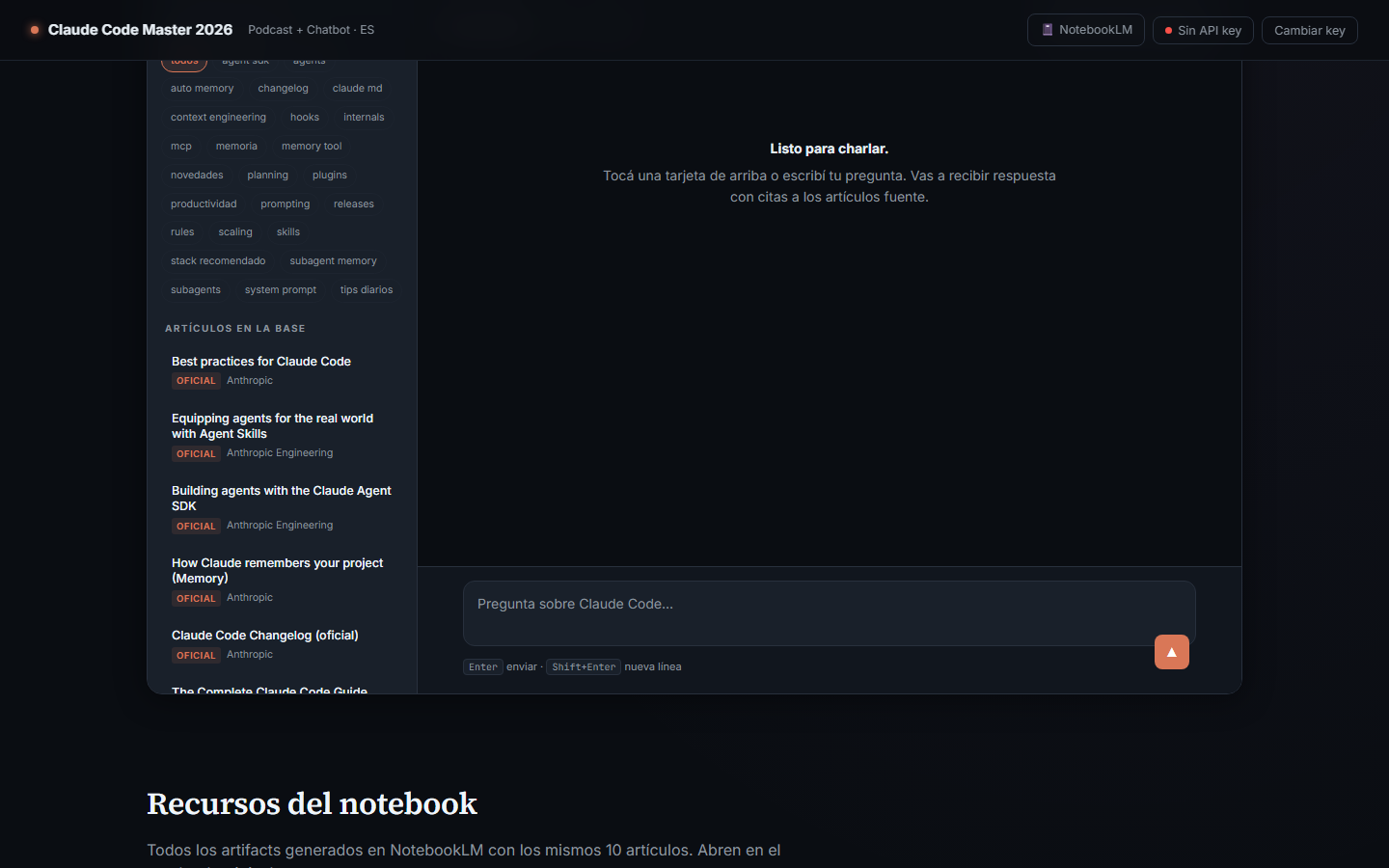The height and width of the screenshot is (868, 1389).
Task: Open Building agents with the Claude Agent SDK
Action: [x=282, y=508]
